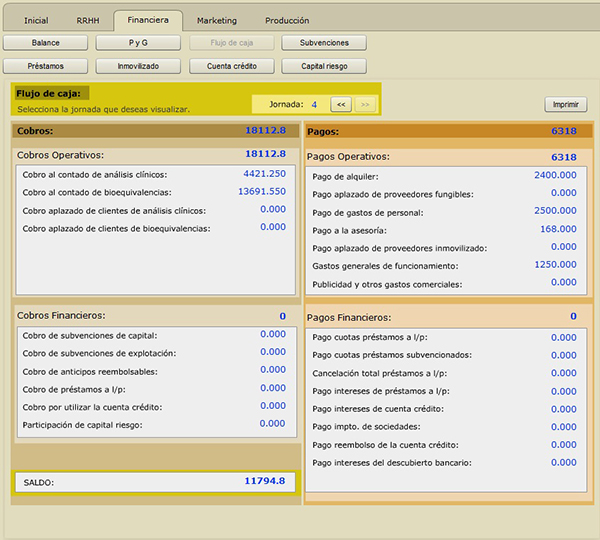Switch to the Inicial tab
This screenshot has width=600, height=540.
click(36, 21)
